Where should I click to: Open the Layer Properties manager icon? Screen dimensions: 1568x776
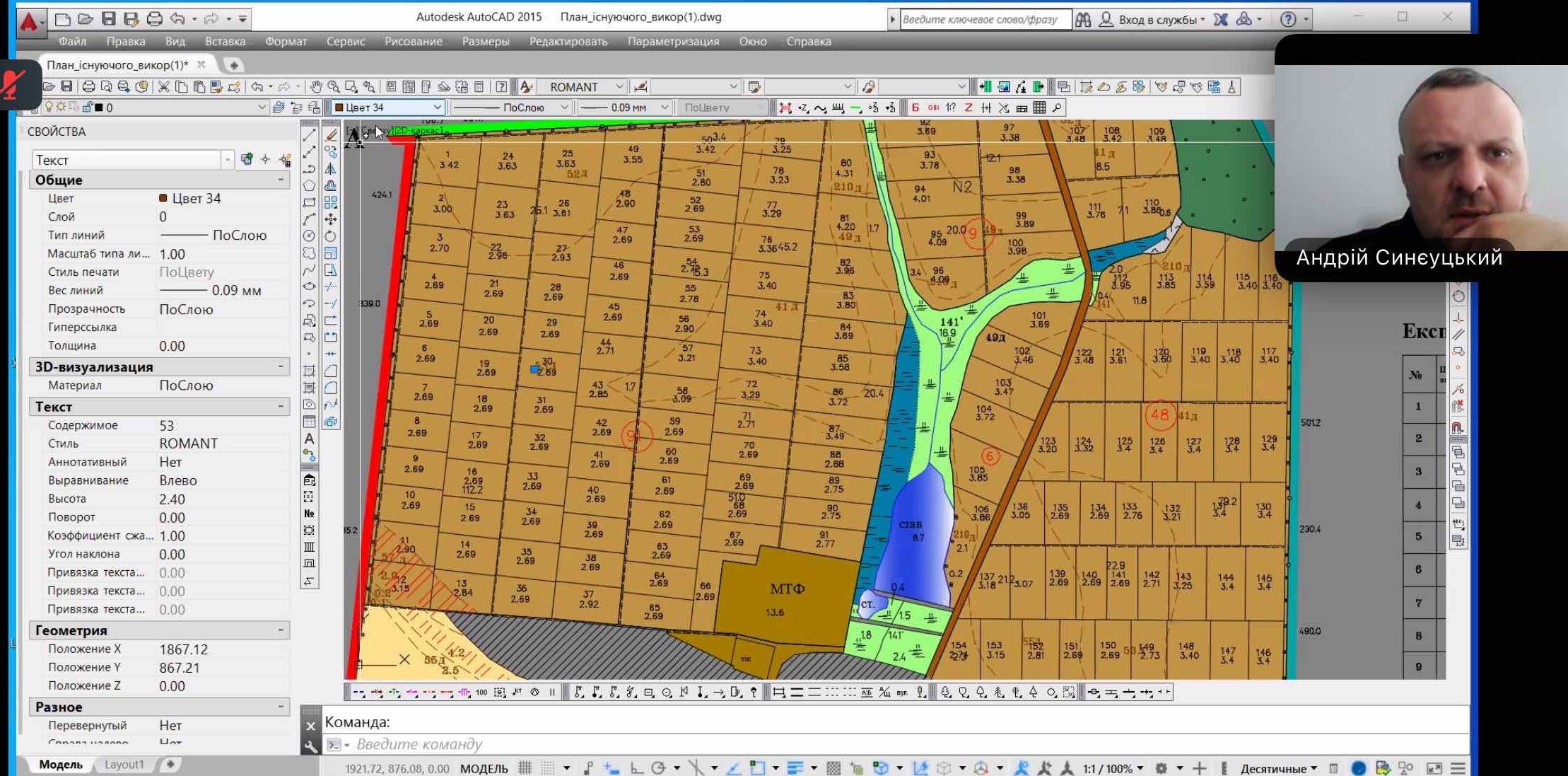coord(279,108)
